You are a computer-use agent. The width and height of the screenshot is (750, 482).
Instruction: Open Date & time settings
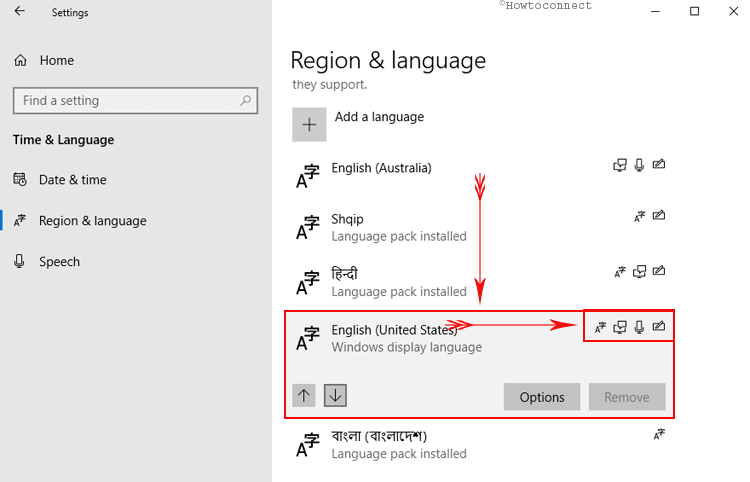(72, 180)
